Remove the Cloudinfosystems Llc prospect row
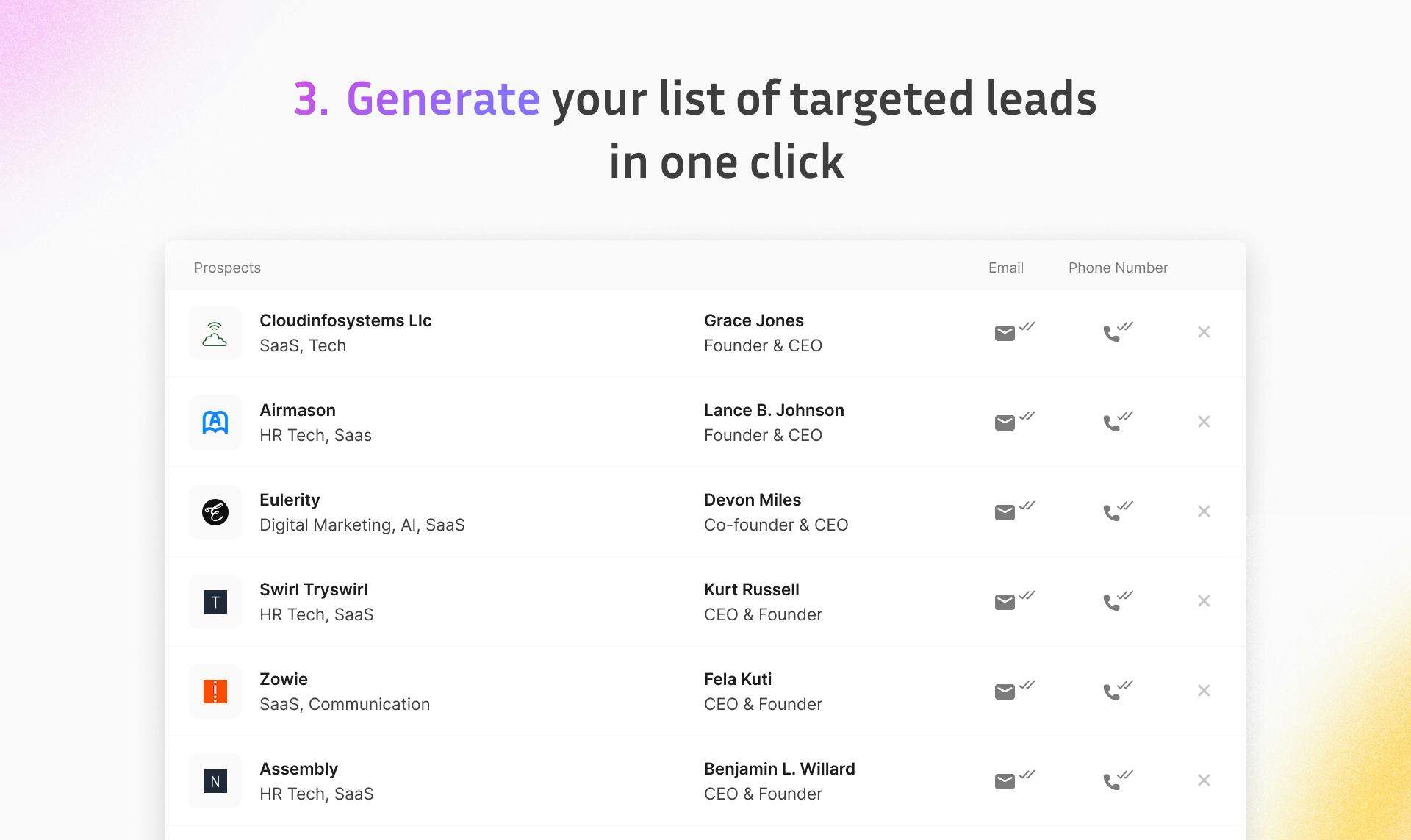This screenshot has height=840, width=1411. pyautogui.click(x=1204, y=332)
